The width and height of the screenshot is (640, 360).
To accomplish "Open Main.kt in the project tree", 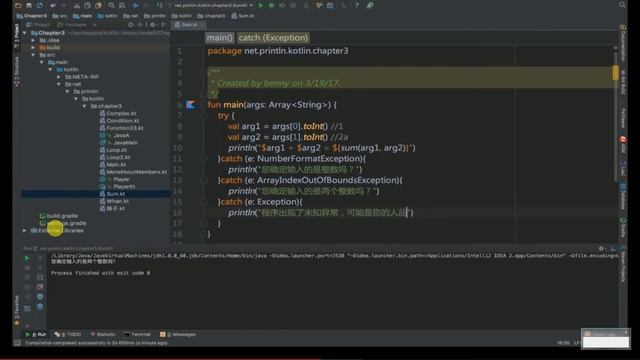I will pos(113,165).
